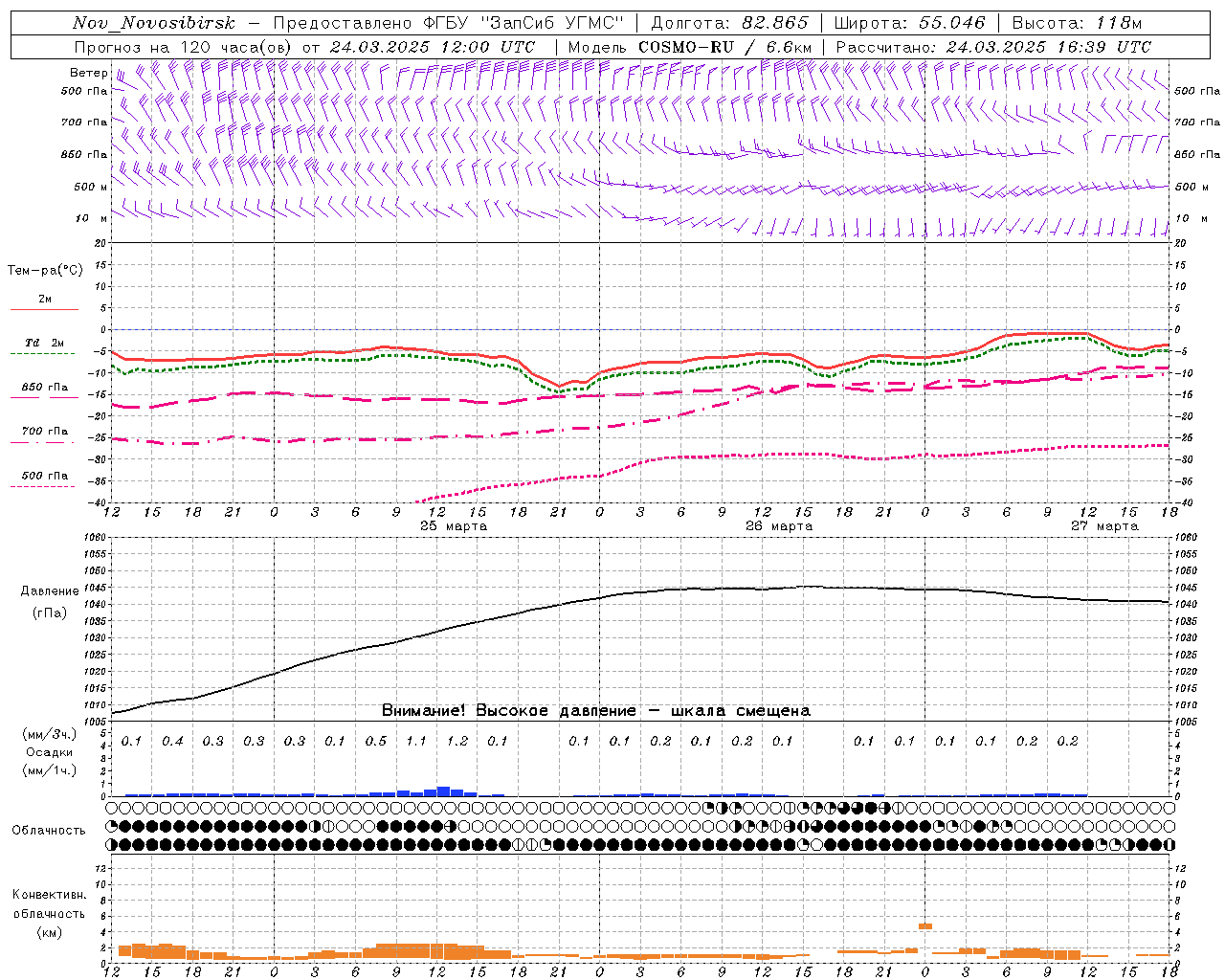Click the Тем-ра(°C) temperature label
1225x980 pixels.
(45, 271)
